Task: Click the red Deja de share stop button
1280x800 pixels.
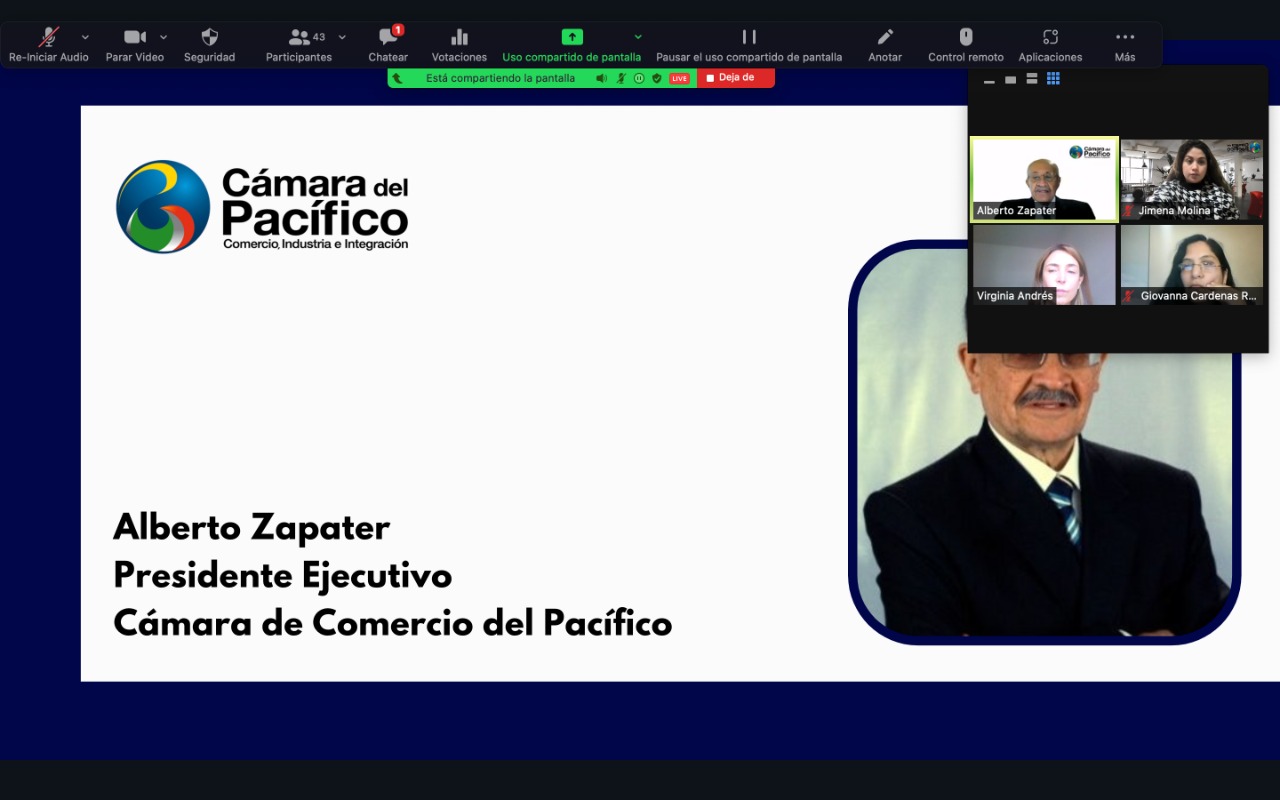Action: [x=736, y=77]
